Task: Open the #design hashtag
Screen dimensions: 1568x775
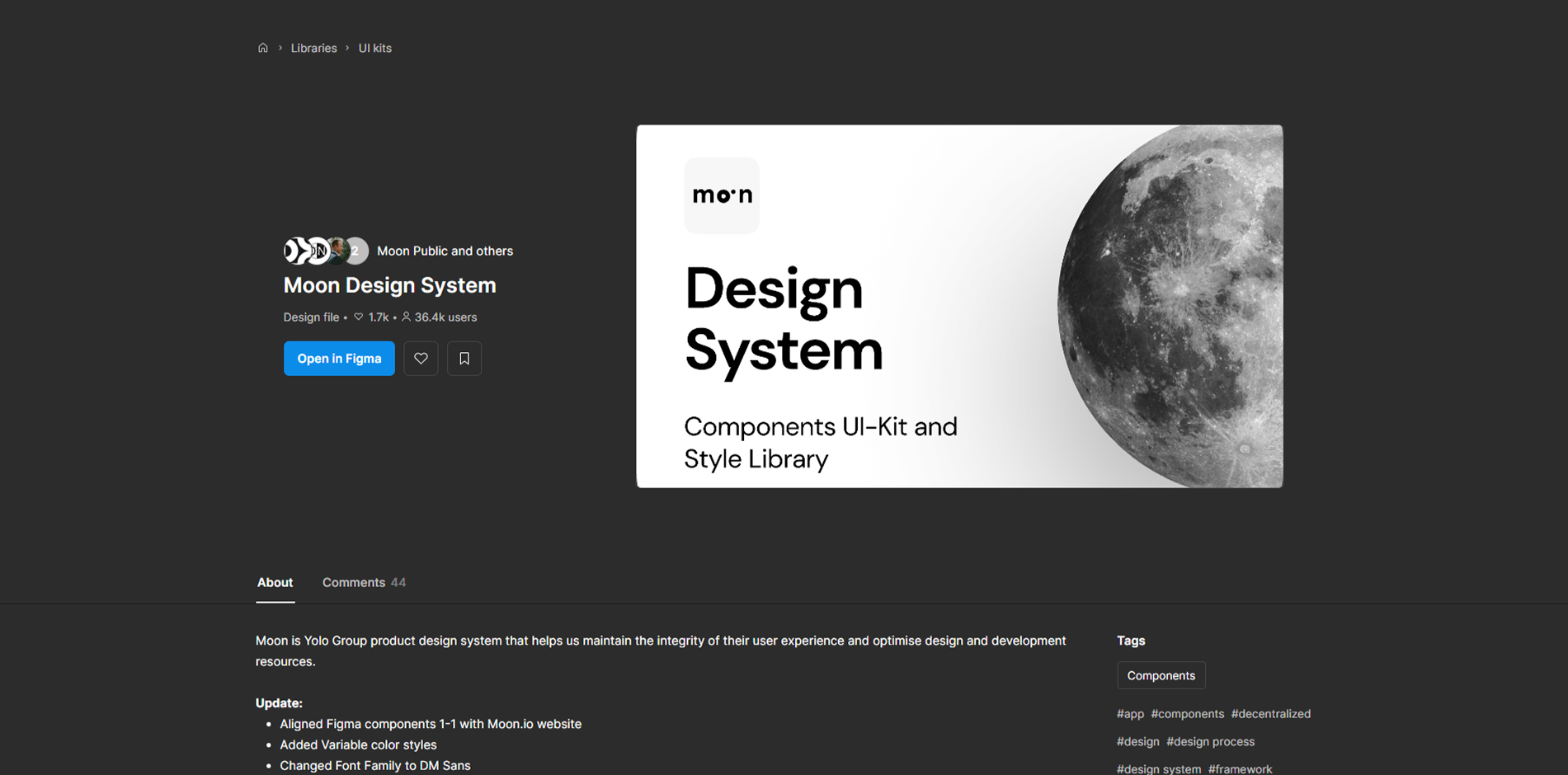Action: point(1137,741)
